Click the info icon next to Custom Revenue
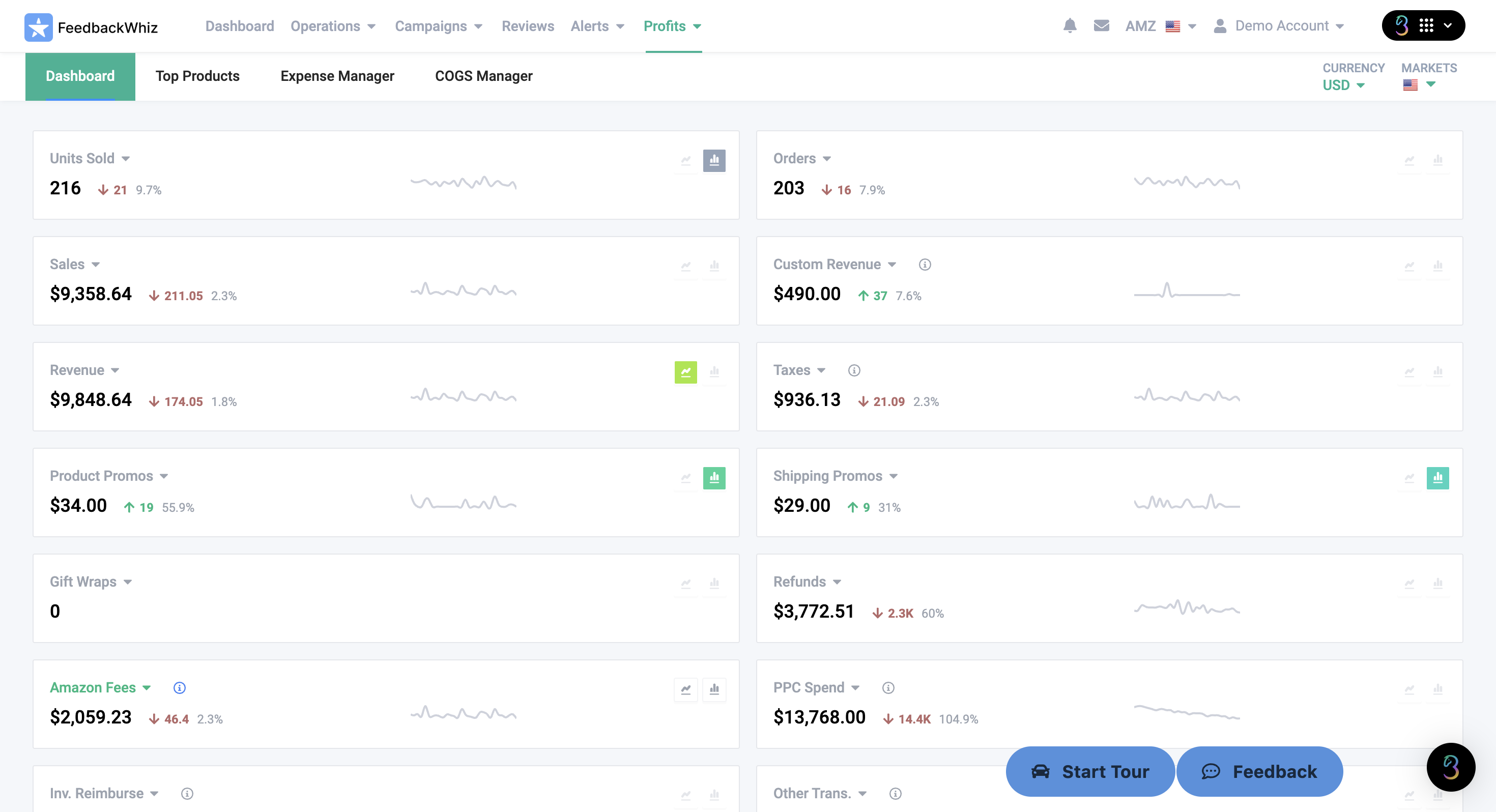 [925, 265]
